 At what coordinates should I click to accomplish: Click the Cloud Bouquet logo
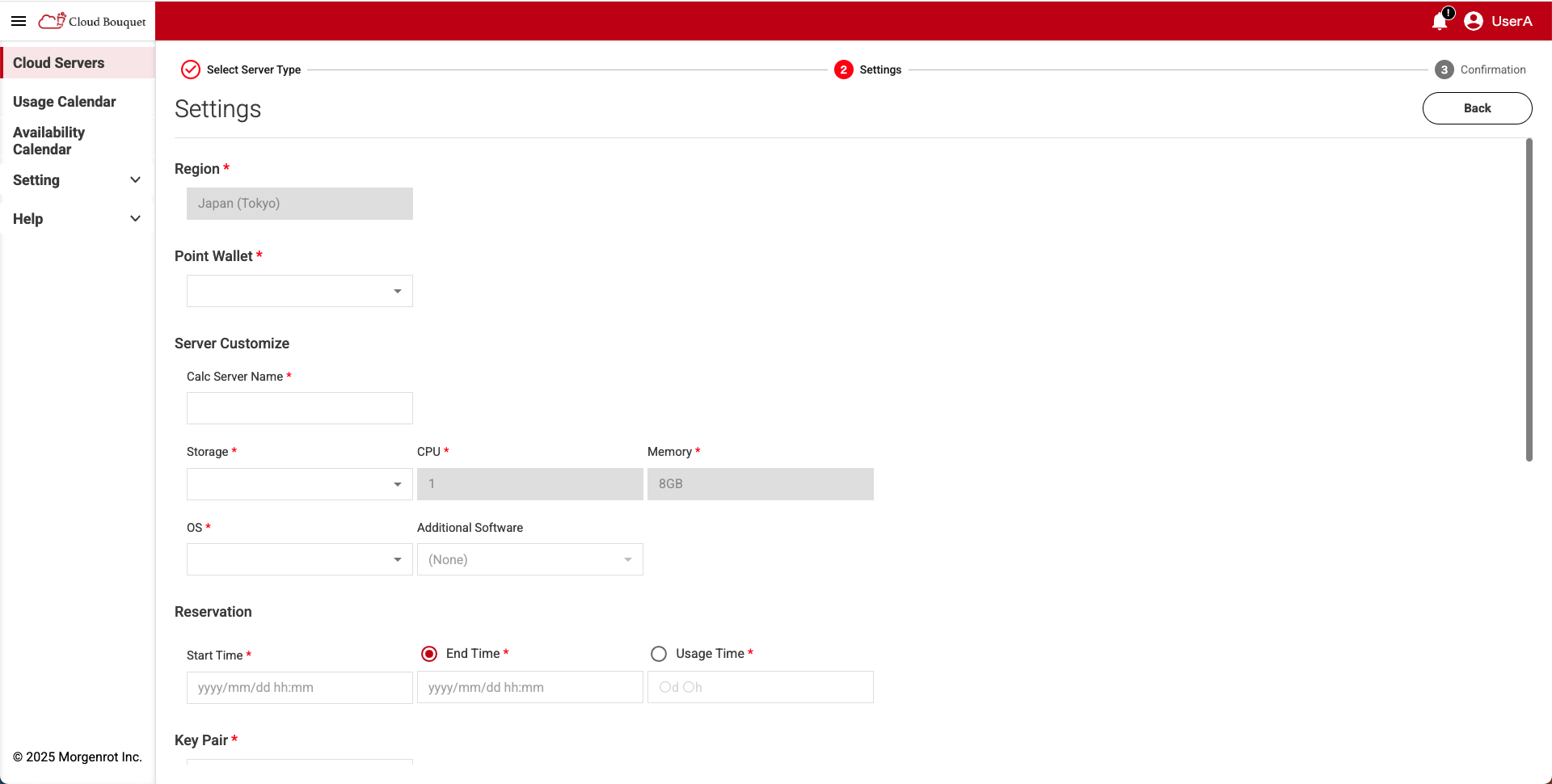(x=91, y=21)
